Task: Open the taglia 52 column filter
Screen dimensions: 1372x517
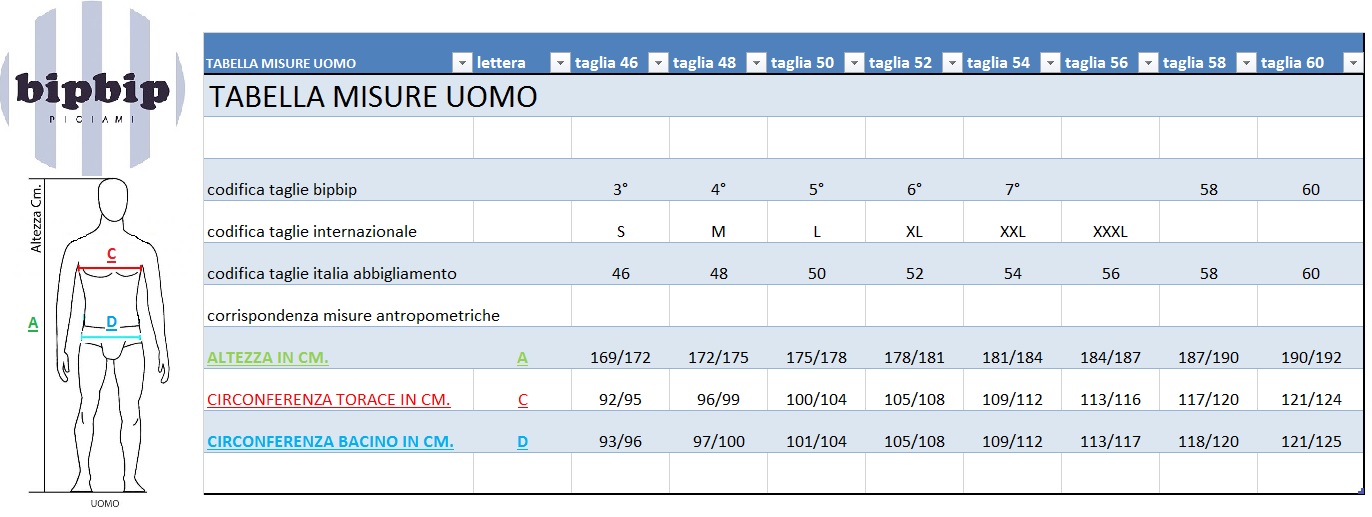Action: pos(952,63)
